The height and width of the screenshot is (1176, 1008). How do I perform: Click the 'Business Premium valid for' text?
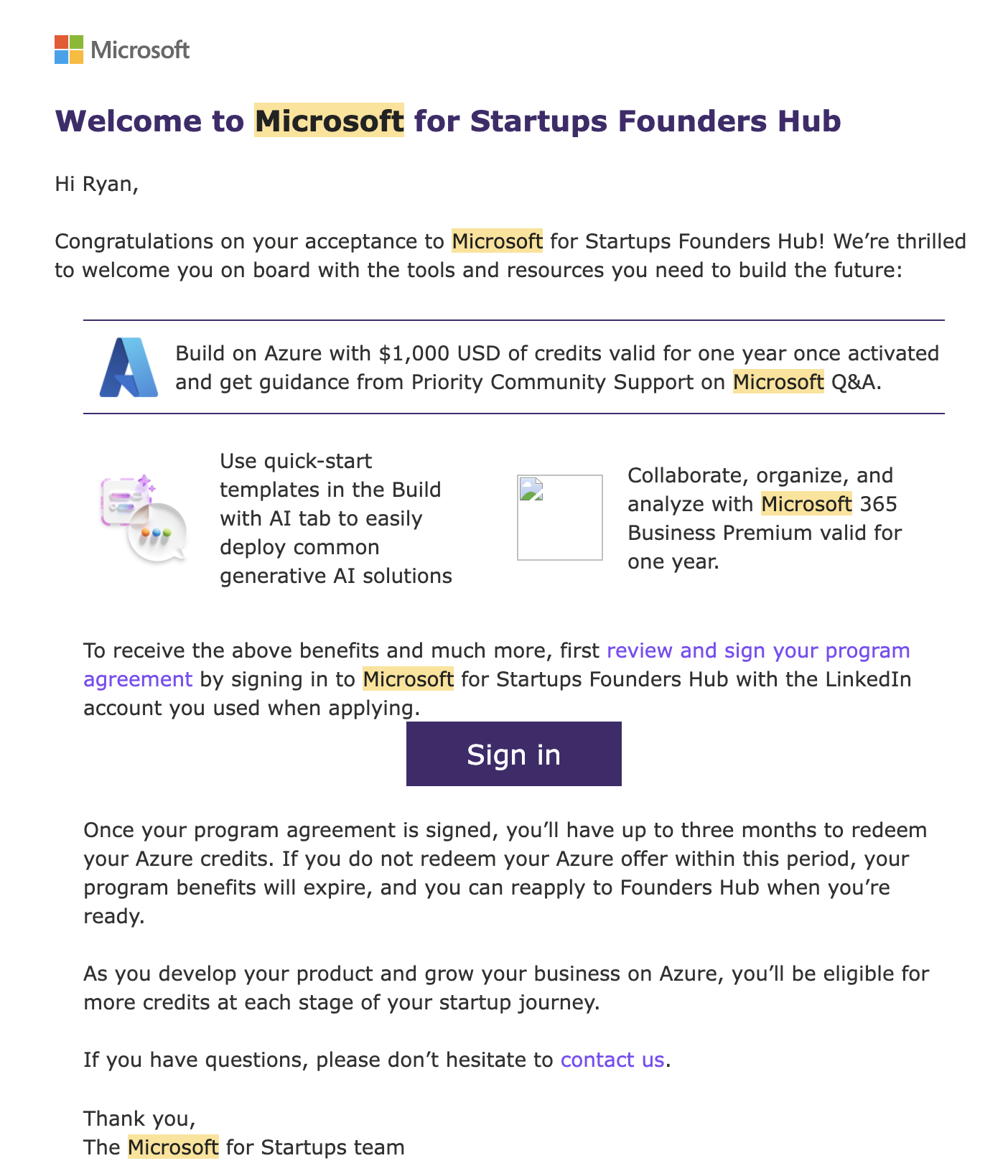764,533
